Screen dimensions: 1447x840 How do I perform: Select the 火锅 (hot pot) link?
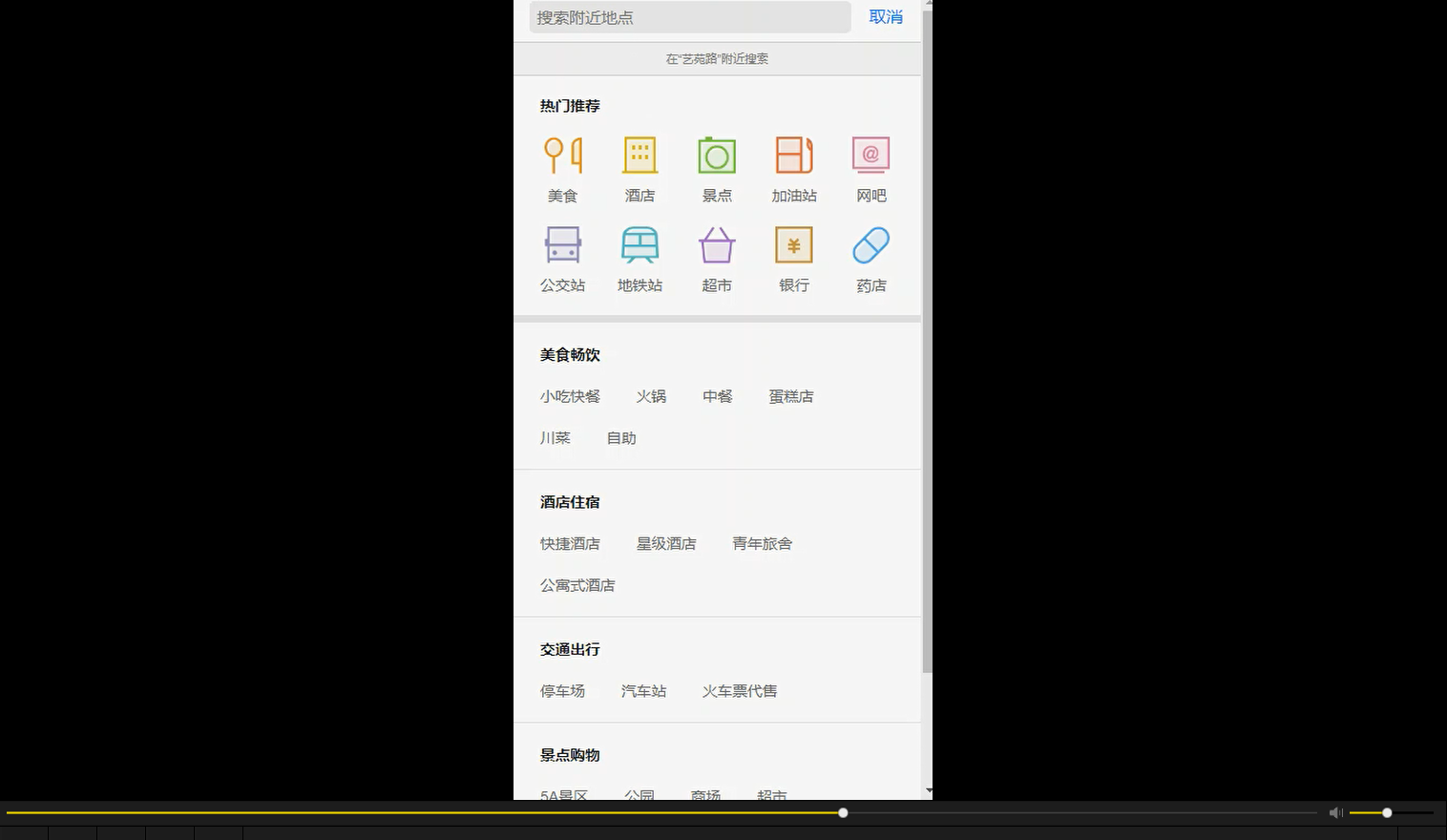point(652,396)
